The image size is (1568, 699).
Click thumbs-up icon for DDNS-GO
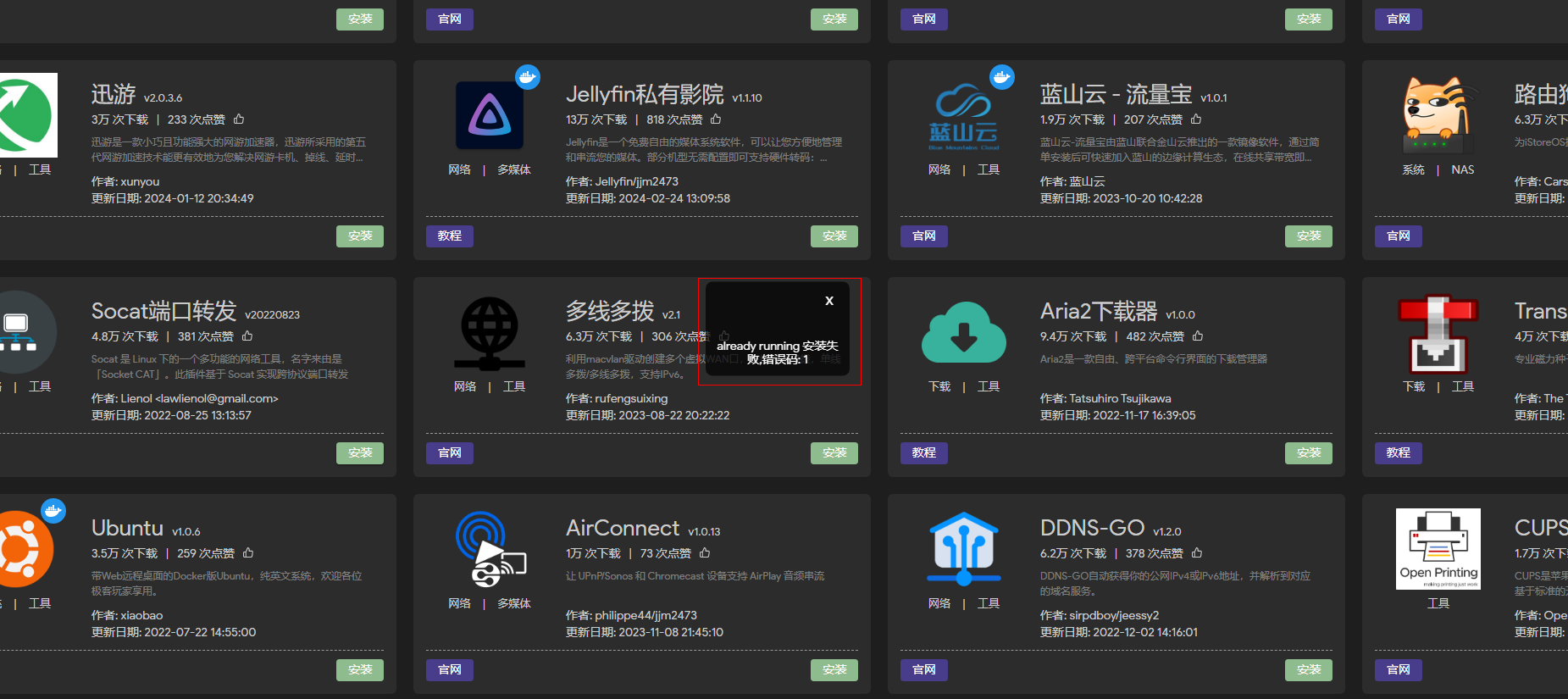click(x=1197, y=553)
